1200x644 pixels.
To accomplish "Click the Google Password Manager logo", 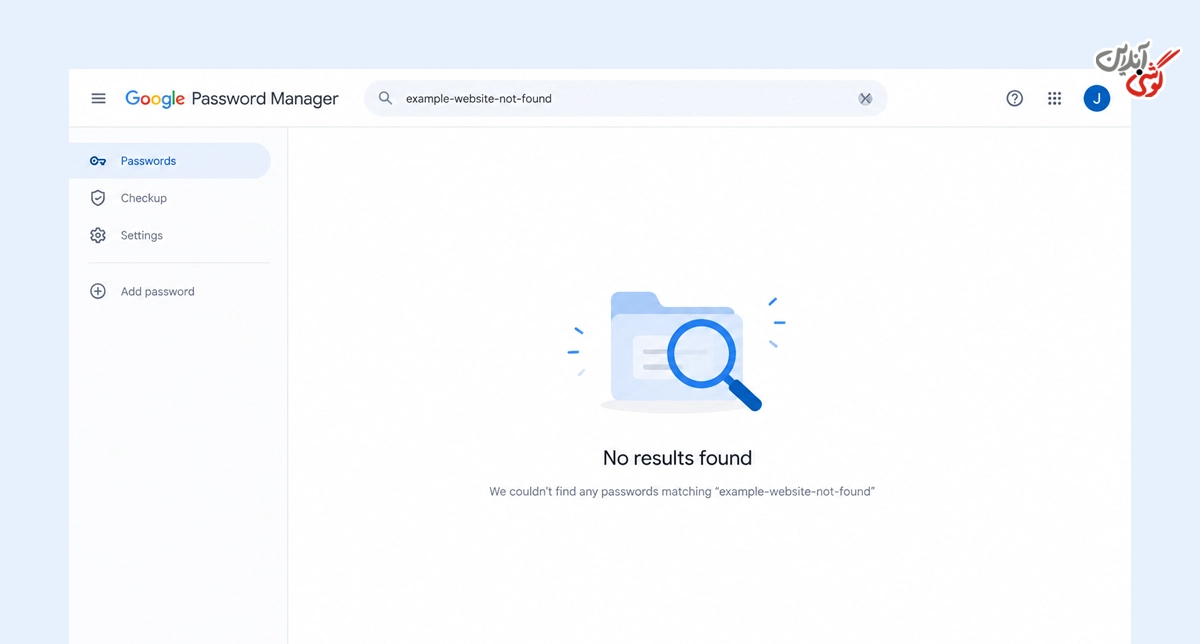I will click(x=232, y=98).
